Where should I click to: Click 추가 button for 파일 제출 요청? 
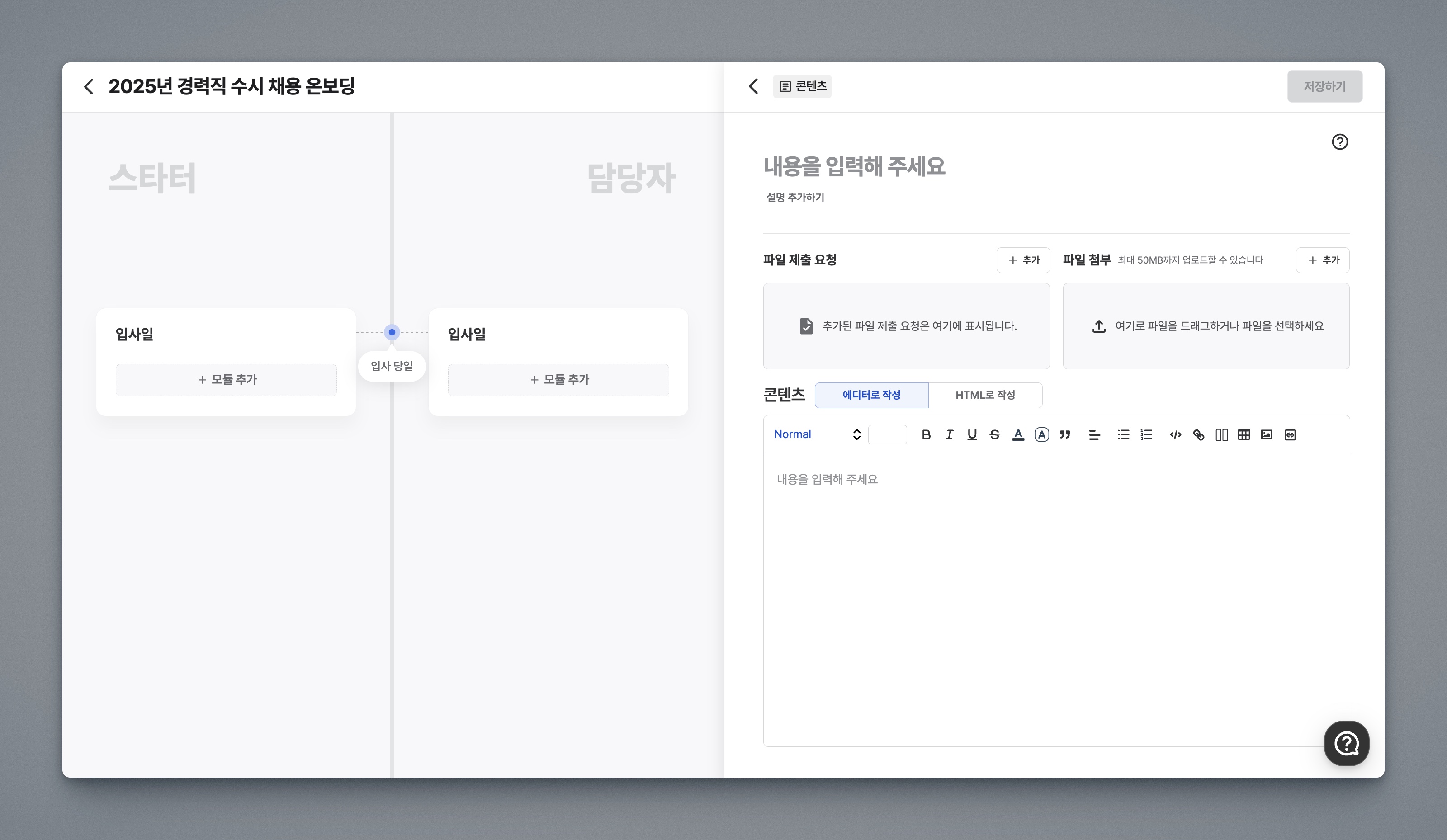coord(1023,260)
